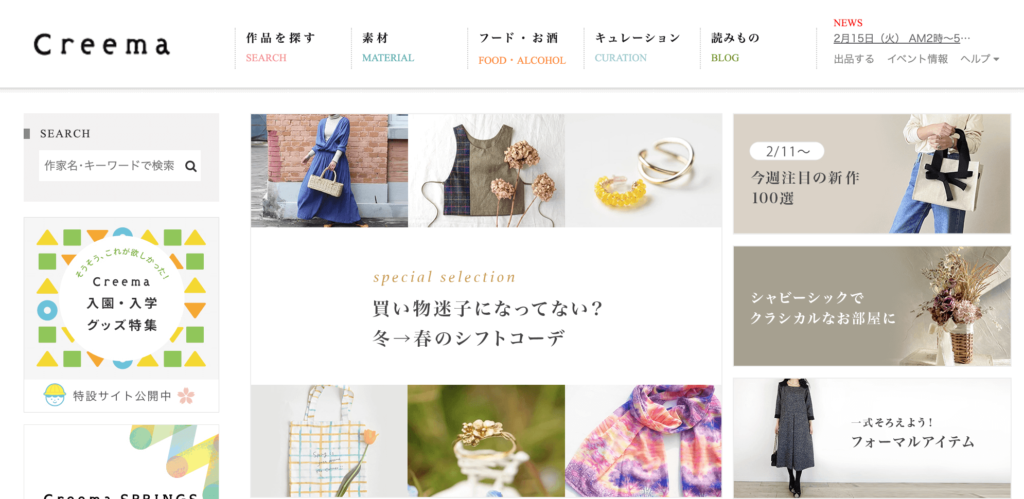
Task: Click the yellow helmet child icon
Action: (x=55, y=395)
